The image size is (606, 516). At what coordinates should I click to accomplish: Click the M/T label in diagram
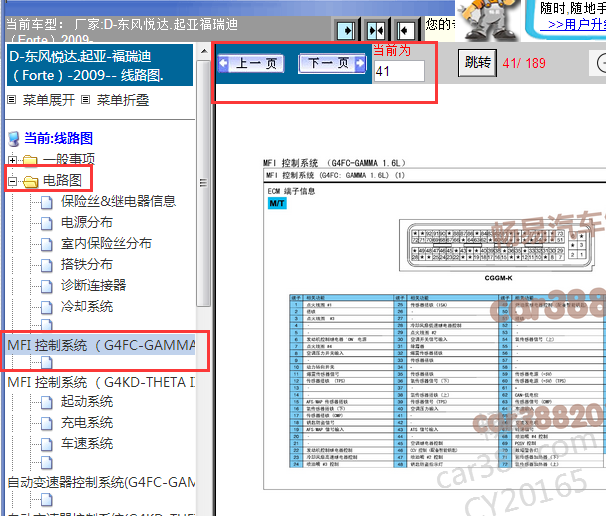(x=277, y=203)
